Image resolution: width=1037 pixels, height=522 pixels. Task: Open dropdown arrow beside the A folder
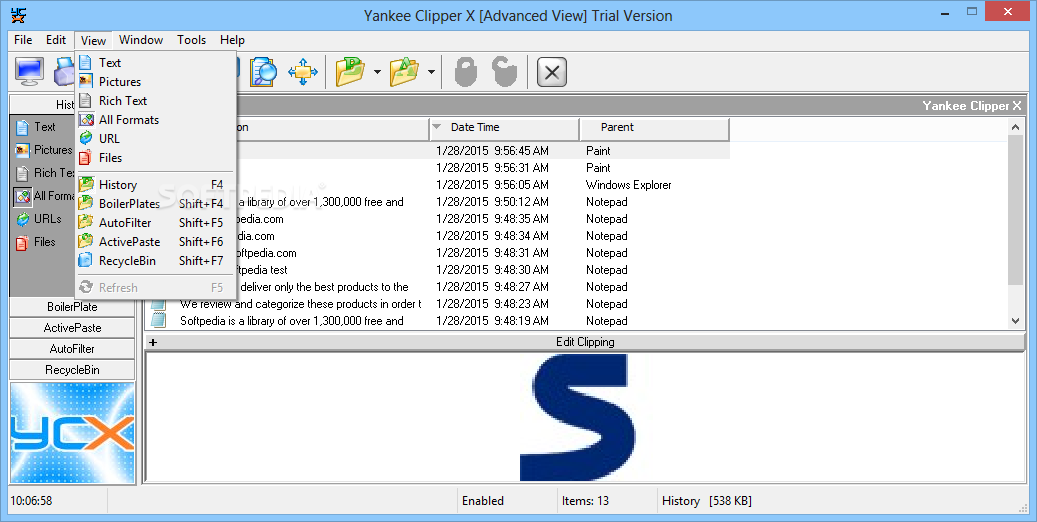click(x=431, y=71)
